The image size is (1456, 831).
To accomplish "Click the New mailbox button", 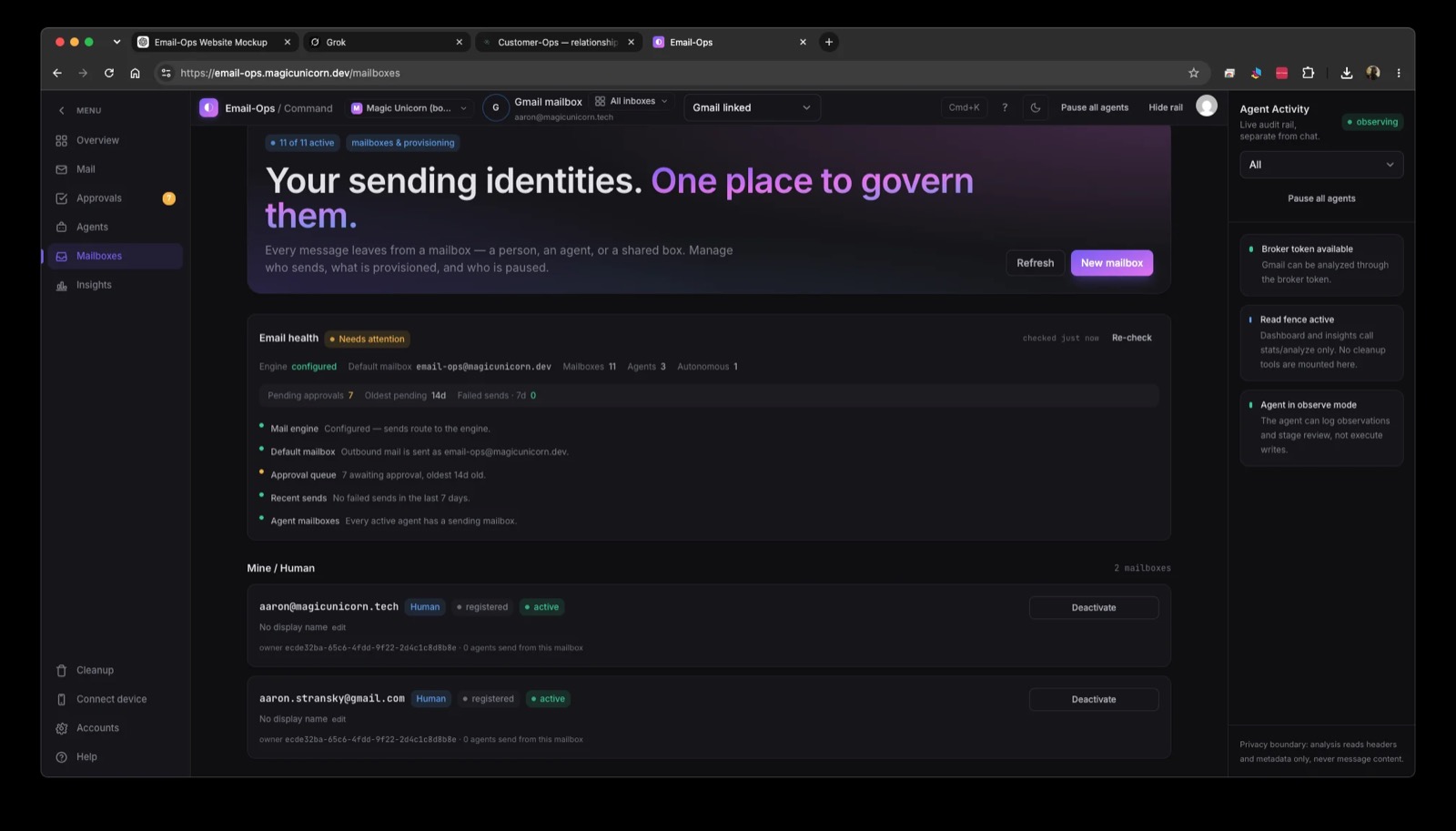I will pos(1112,263).
